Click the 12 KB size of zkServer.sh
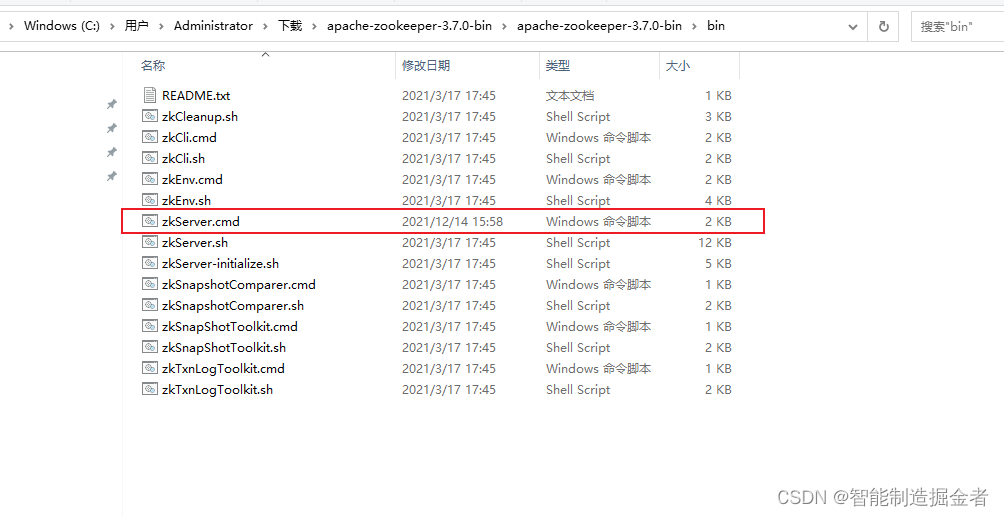The height and width of the screenshot is (516, 1004). coord(715,243)
